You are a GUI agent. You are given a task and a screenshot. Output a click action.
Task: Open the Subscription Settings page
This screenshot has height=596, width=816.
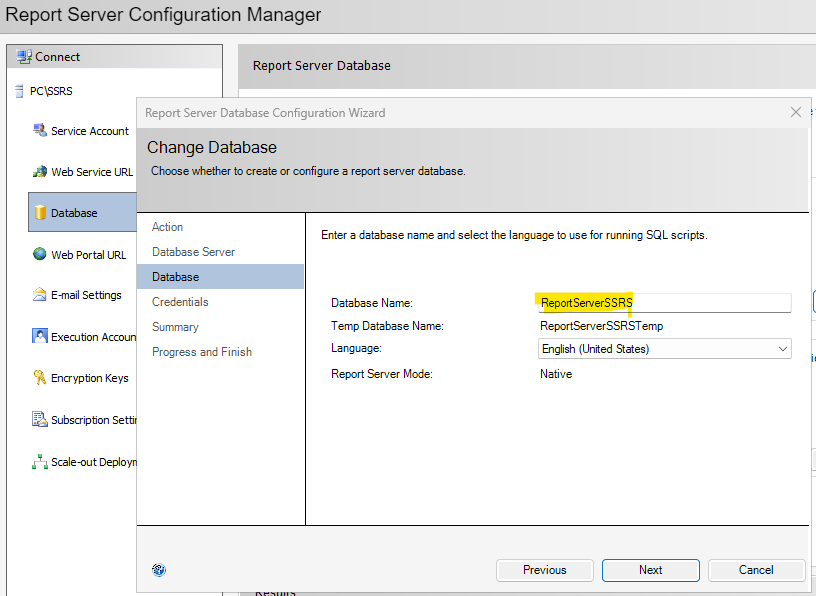point(94,420)
